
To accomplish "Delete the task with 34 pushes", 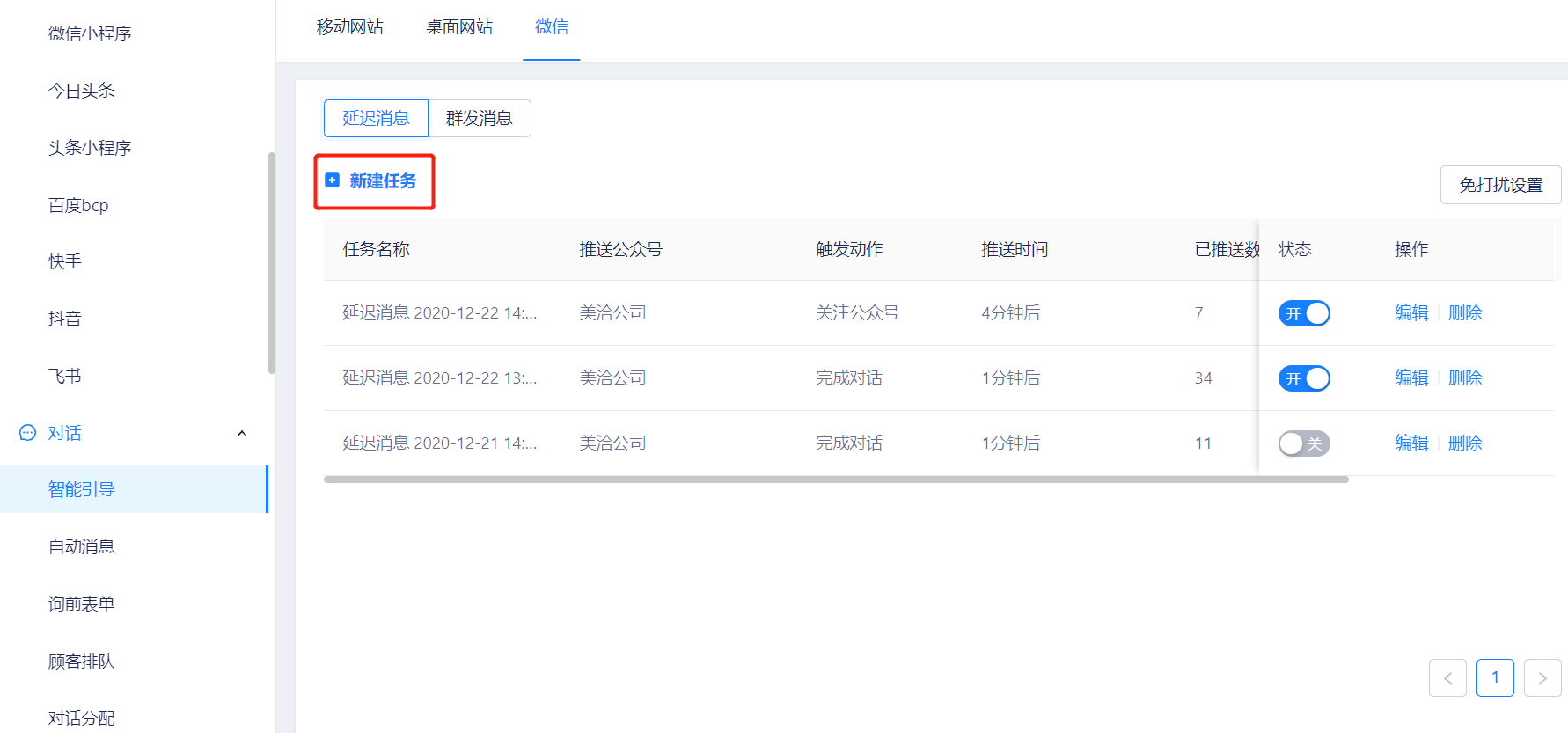I will tap(1465, 377).
